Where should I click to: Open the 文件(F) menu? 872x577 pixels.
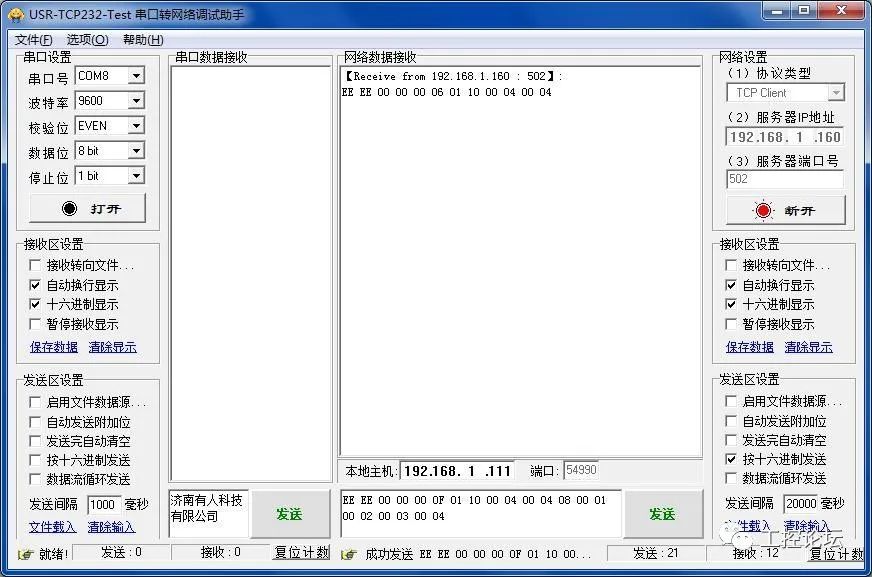pos(33,39)
